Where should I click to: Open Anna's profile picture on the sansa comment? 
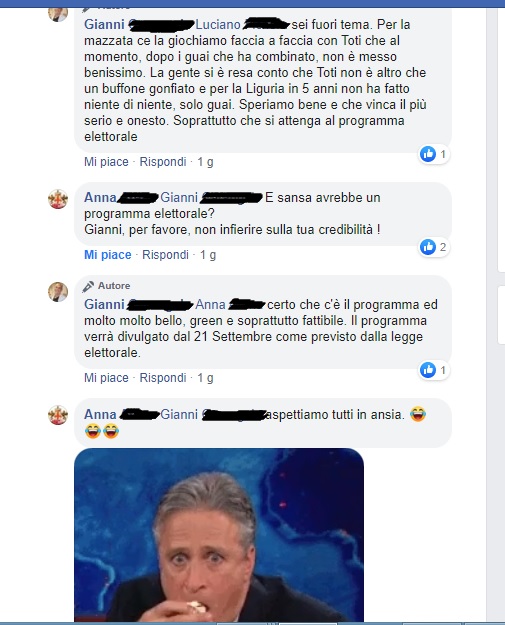point(58,199)
